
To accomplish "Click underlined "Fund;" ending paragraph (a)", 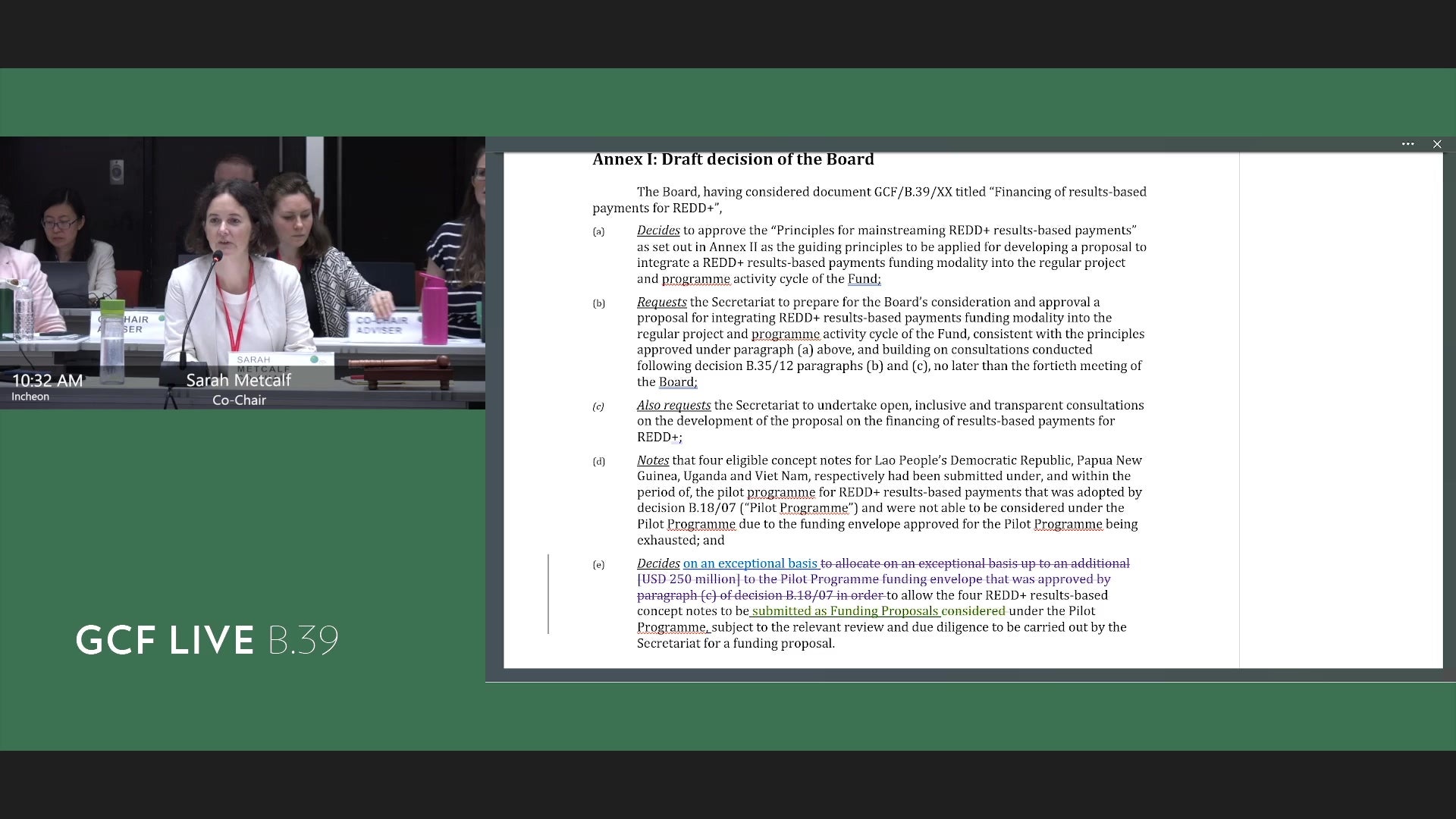I will tap(864, 279).
